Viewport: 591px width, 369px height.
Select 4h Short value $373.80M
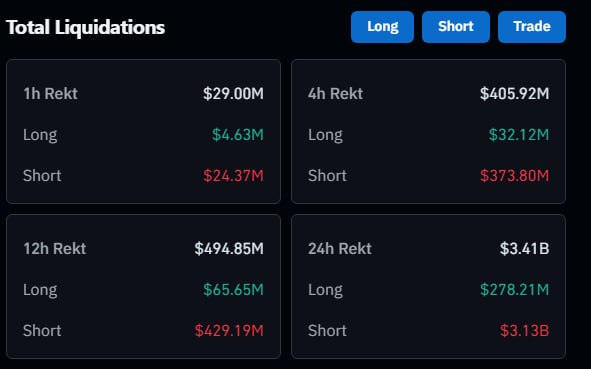pyautogui.click(x=514, y=176)
